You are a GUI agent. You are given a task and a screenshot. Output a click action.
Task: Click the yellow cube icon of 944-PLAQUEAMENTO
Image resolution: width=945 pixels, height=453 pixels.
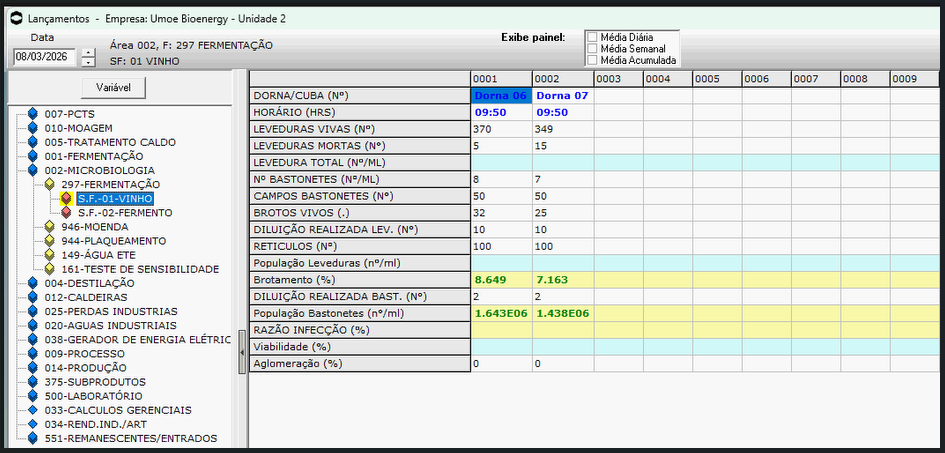(x=49, y=241)
